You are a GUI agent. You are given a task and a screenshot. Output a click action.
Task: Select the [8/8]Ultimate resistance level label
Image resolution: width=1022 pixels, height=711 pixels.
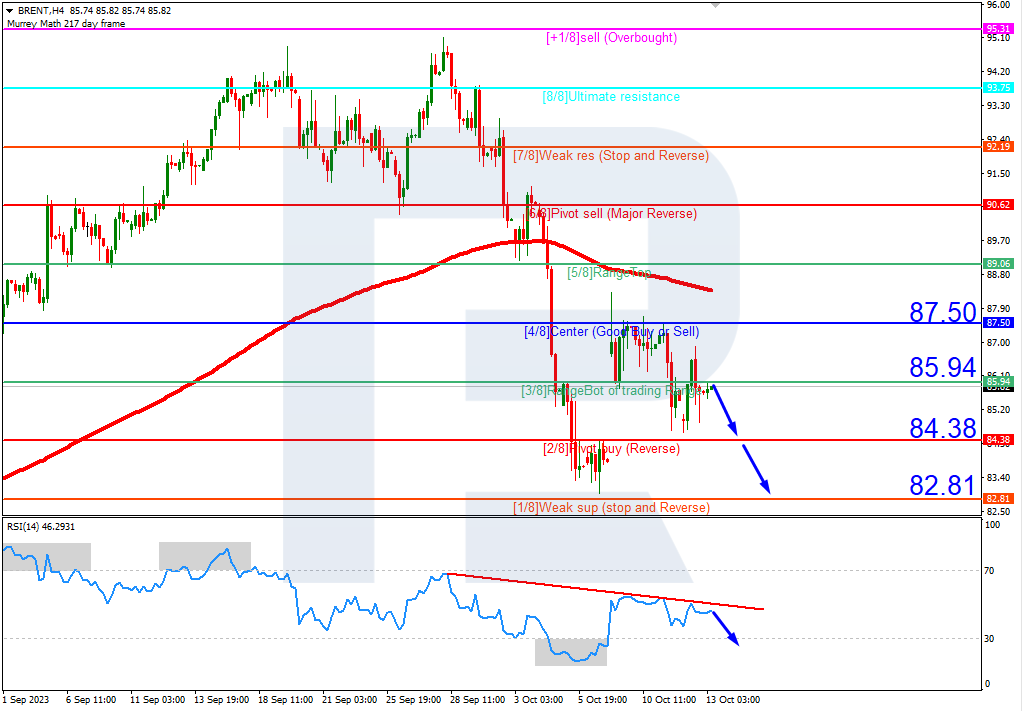pyautogui.click(x=610, y=97)
